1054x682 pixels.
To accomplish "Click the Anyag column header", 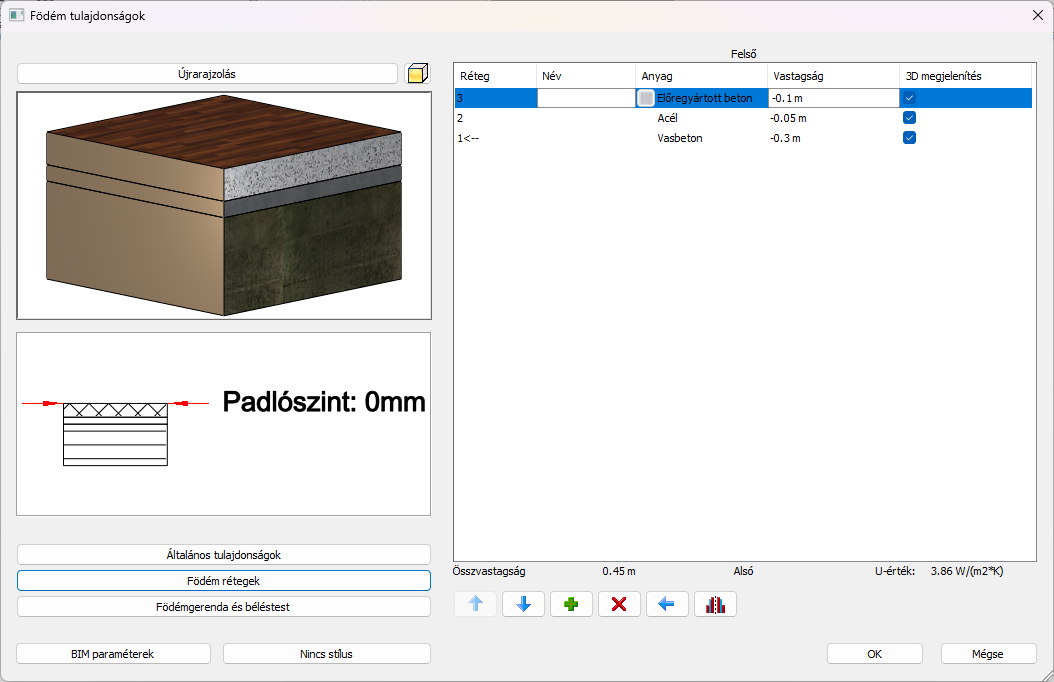I will point(701,76).
